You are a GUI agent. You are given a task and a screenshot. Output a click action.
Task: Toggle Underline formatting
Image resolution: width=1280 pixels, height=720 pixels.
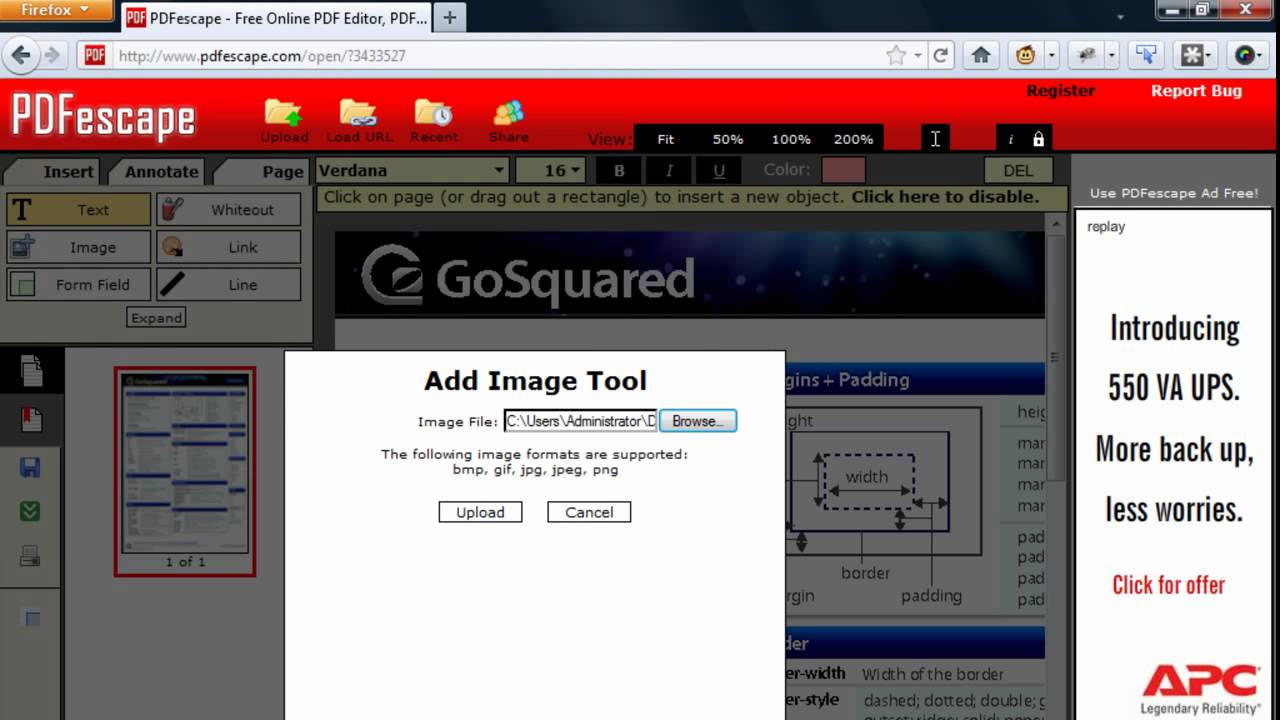tap(719, 170)
